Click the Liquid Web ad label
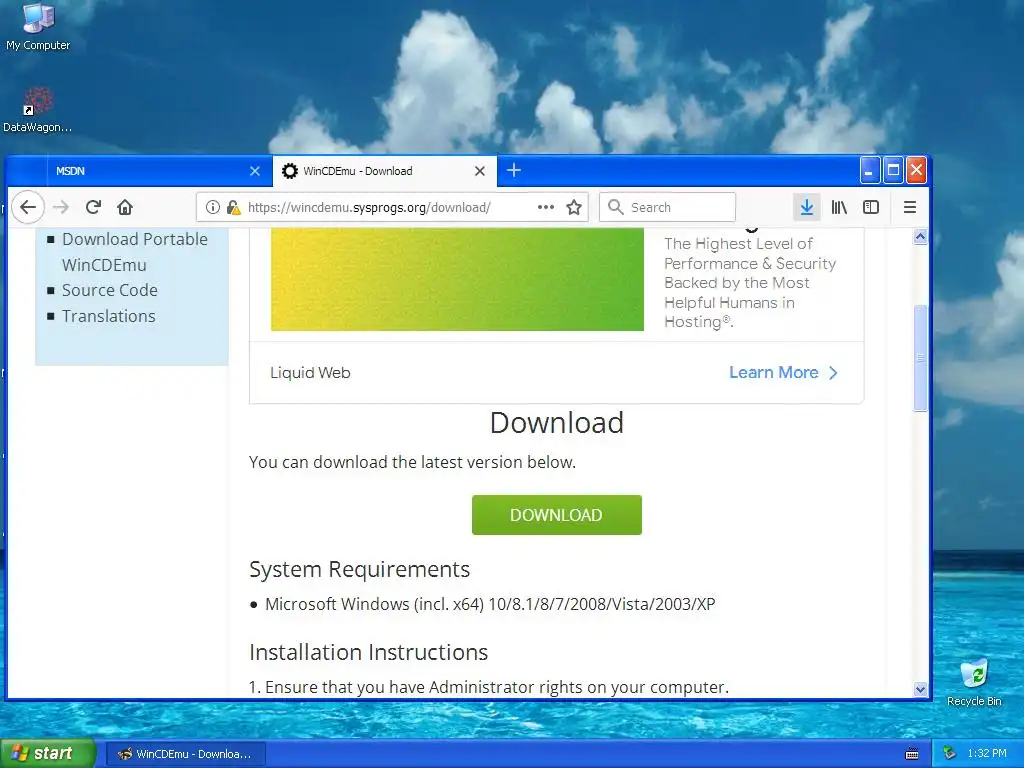Screen dimensions: 1024x768 310,372
